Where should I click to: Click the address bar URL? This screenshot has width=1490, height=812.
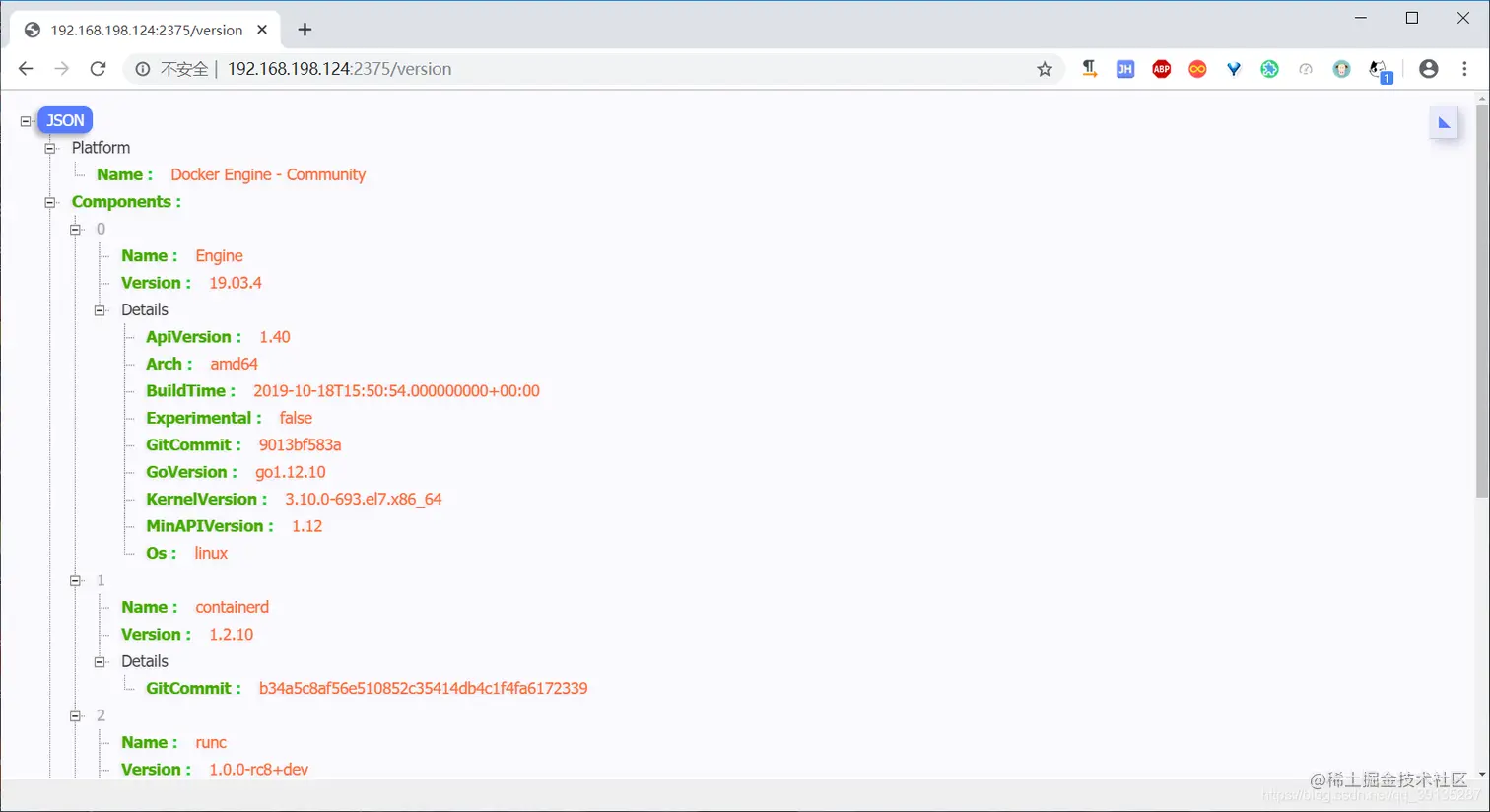click(339, 69)
